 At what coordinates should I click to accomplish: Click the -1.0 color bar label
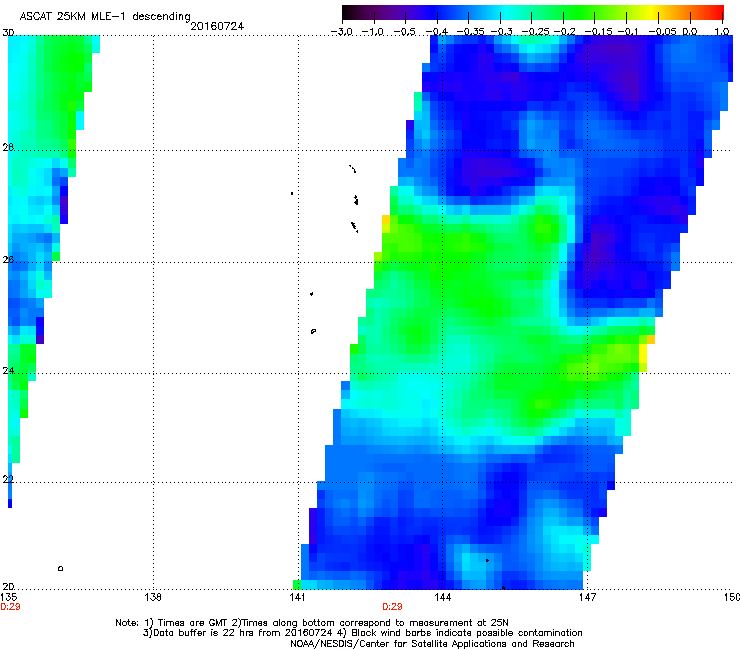[373, 32]
